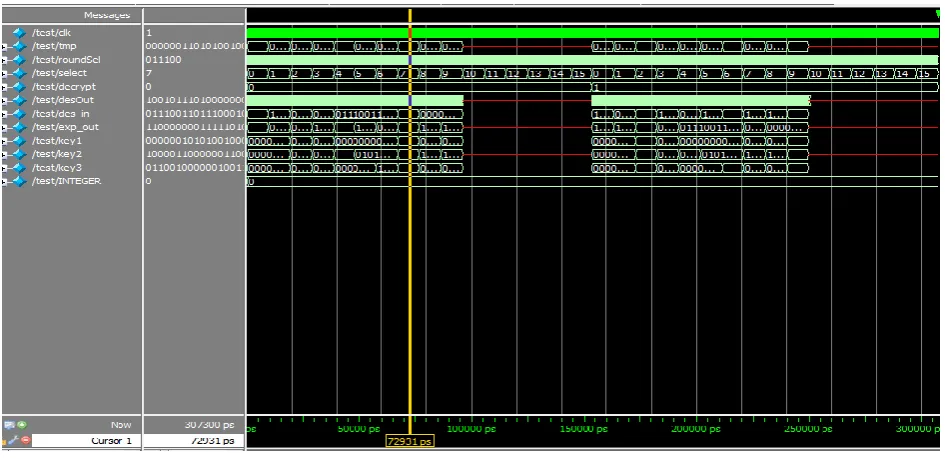Click the diamond icon for /test/exp_out

[x=20, y=127]
